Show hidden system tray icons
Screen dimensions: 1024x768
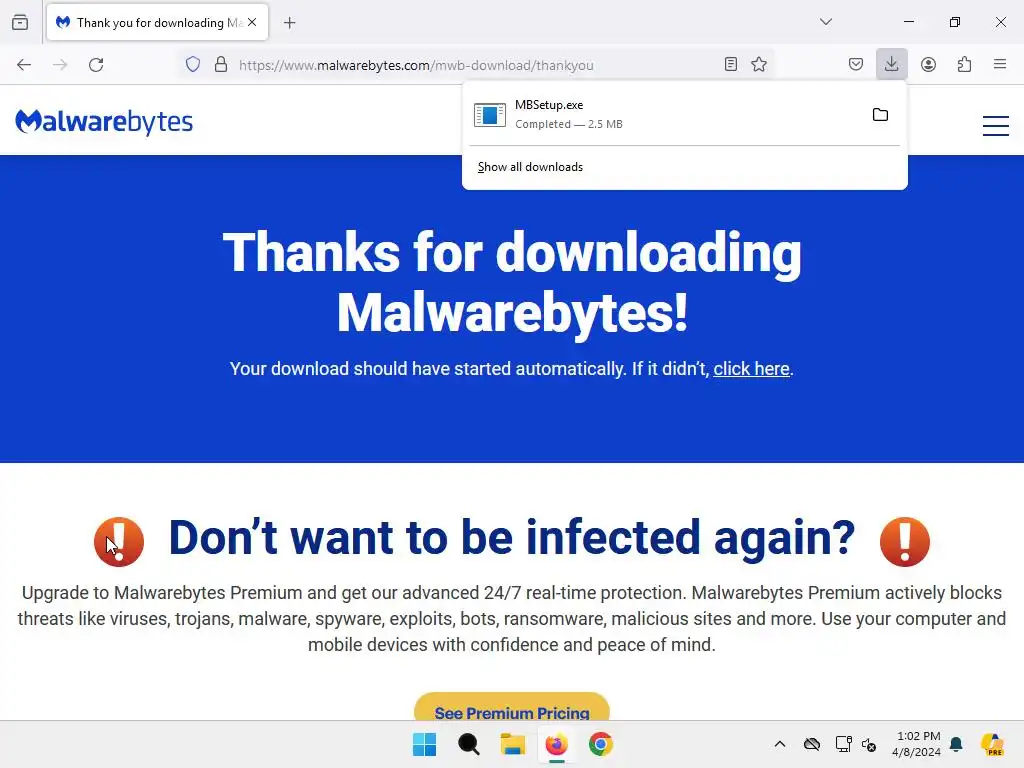pyautogui.click(x=780, y=744)
